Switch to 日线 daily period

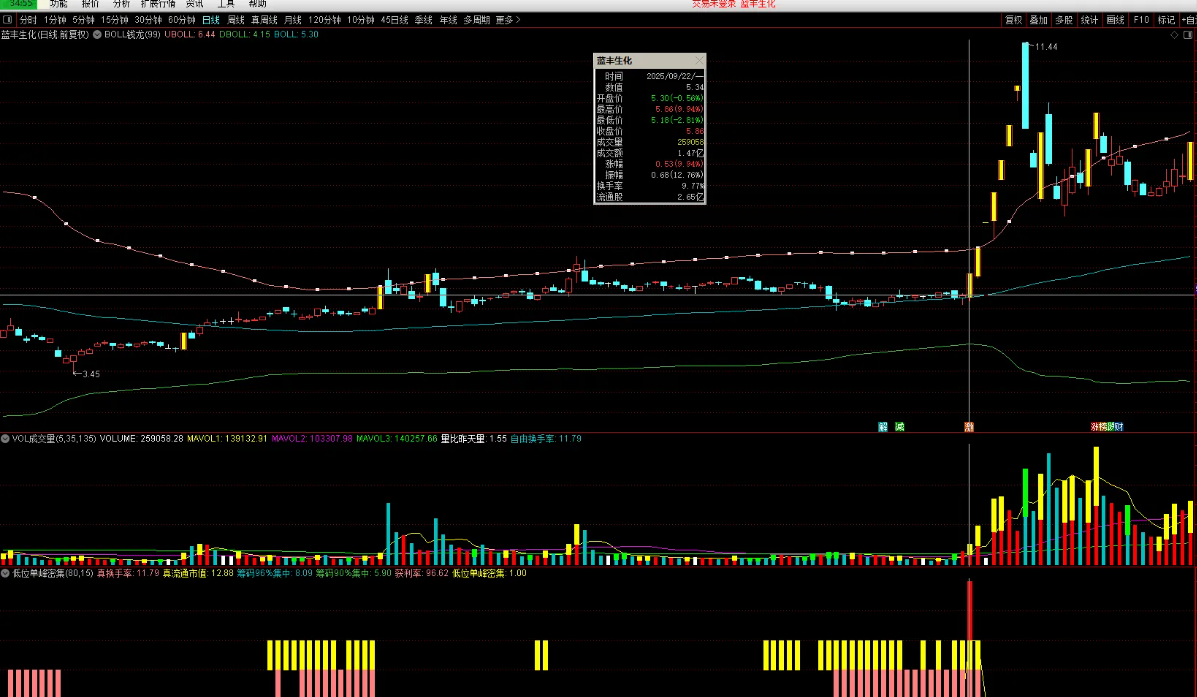coord(210,20)
